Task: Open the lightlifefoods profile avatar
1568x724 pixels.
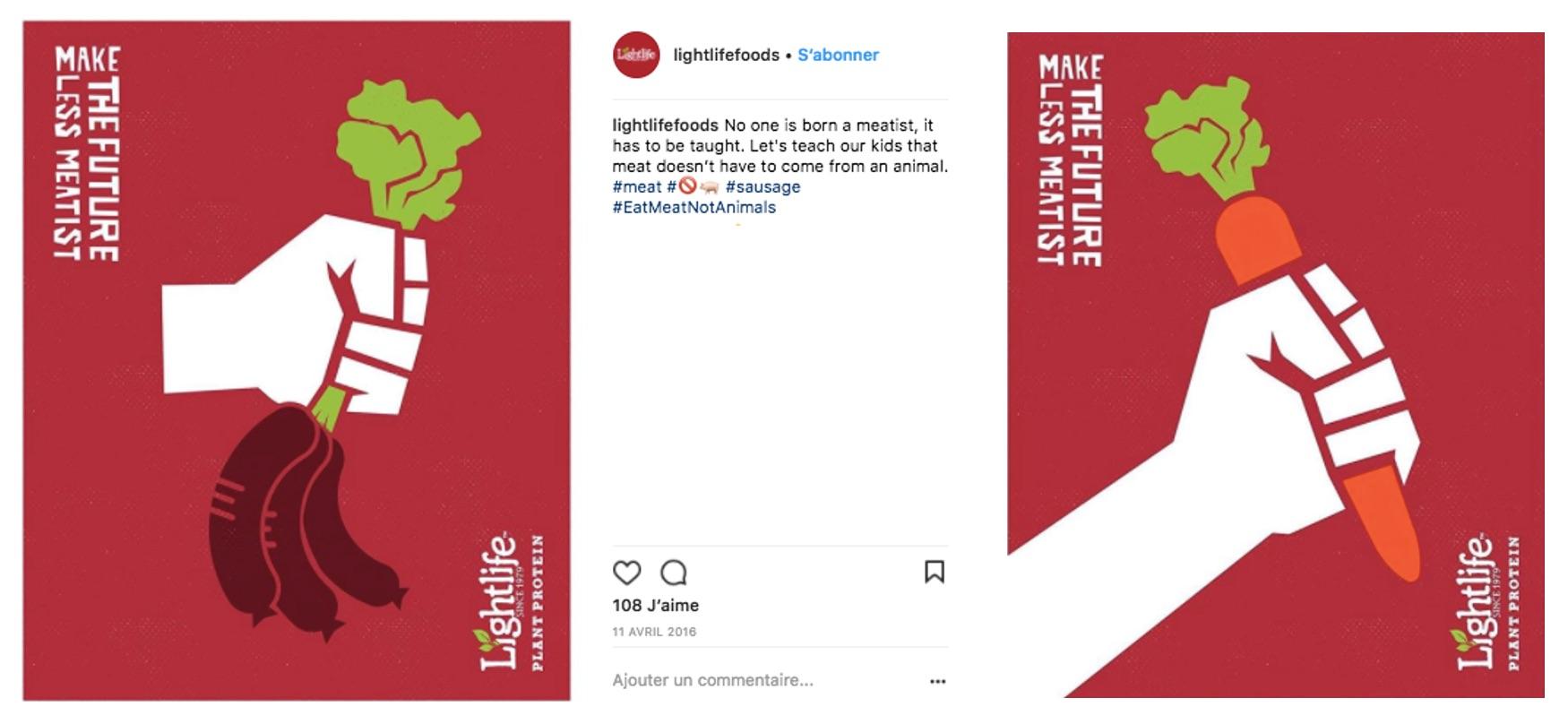Action: [636, 55]
